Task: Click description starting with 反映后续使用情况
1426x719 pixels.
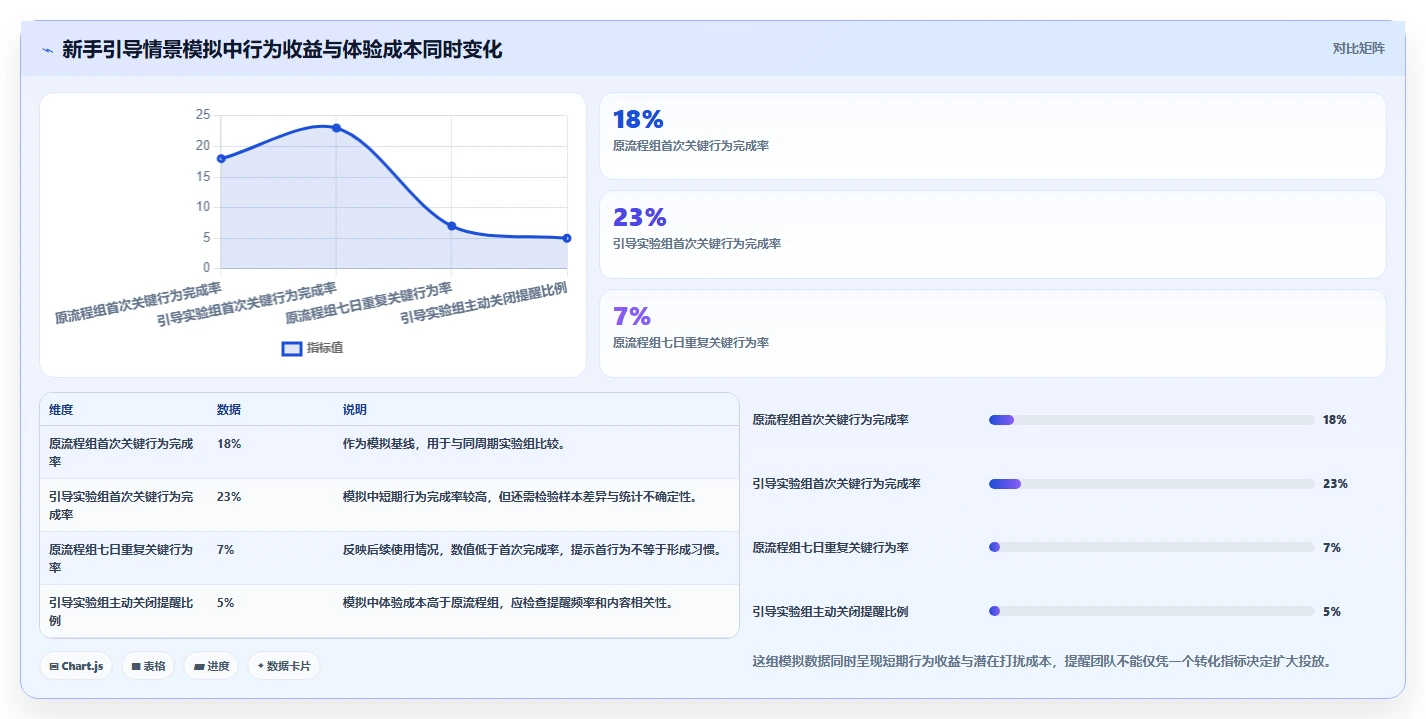Action: point(532,549)
